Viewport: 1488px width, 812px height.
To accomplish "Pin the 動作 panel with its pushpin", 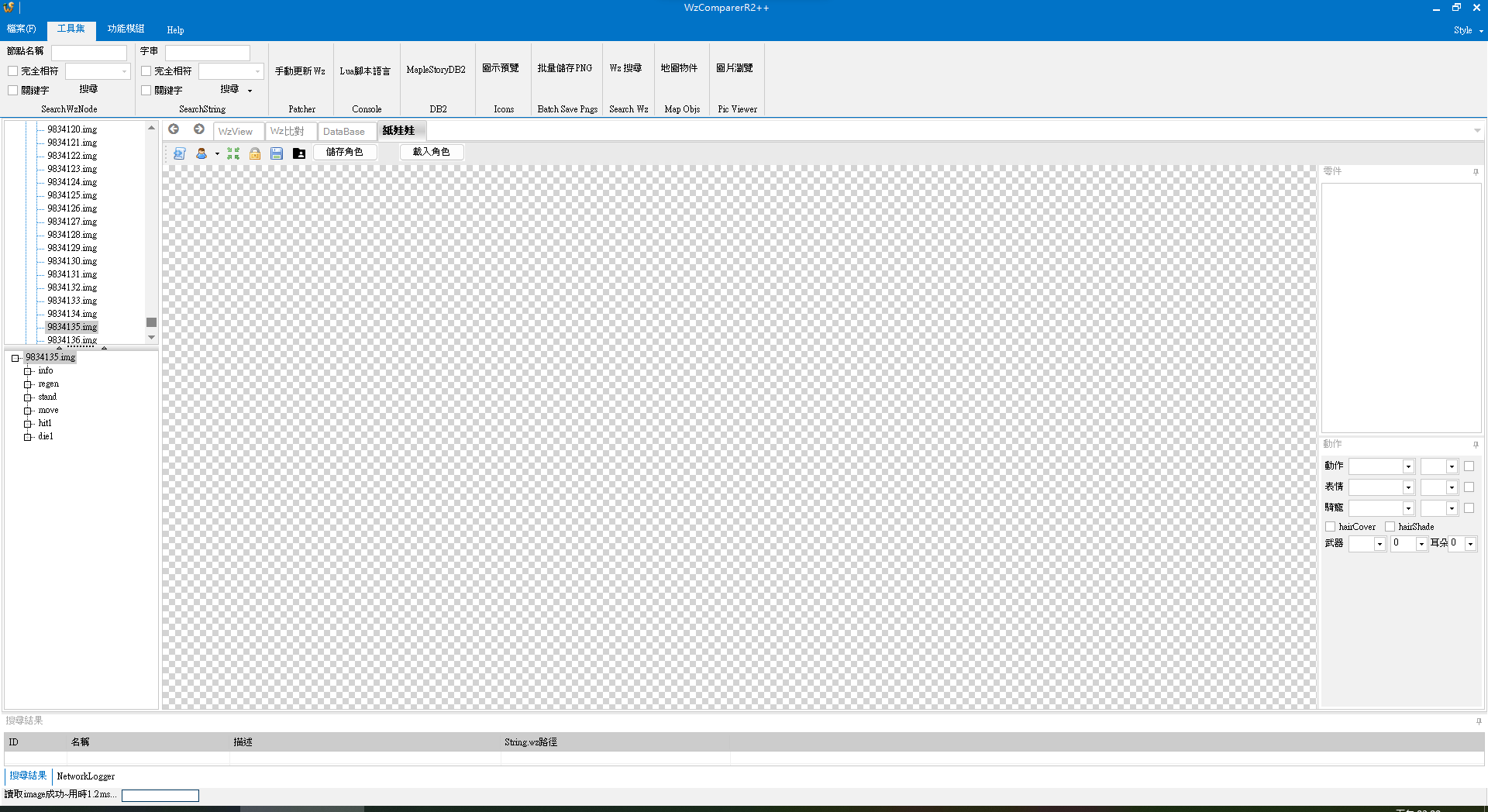I will 1476,444.
